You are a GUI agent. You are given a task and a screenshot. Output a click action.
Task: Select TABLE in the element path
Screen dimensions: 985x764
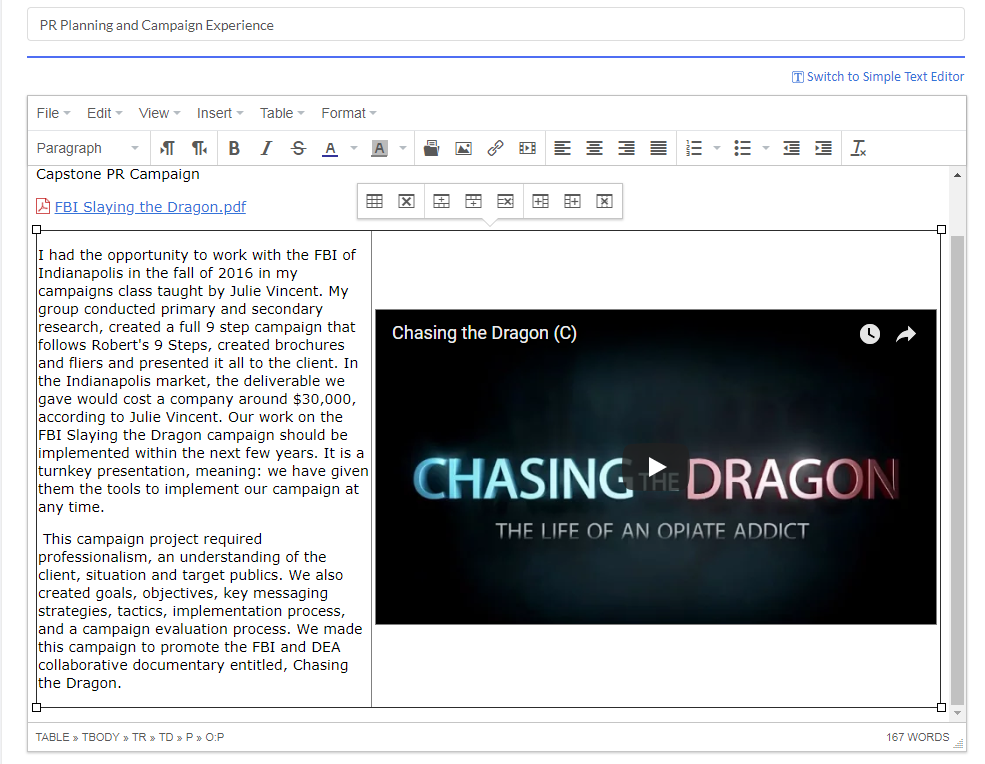pyautogui.click(x=52, y=737)
